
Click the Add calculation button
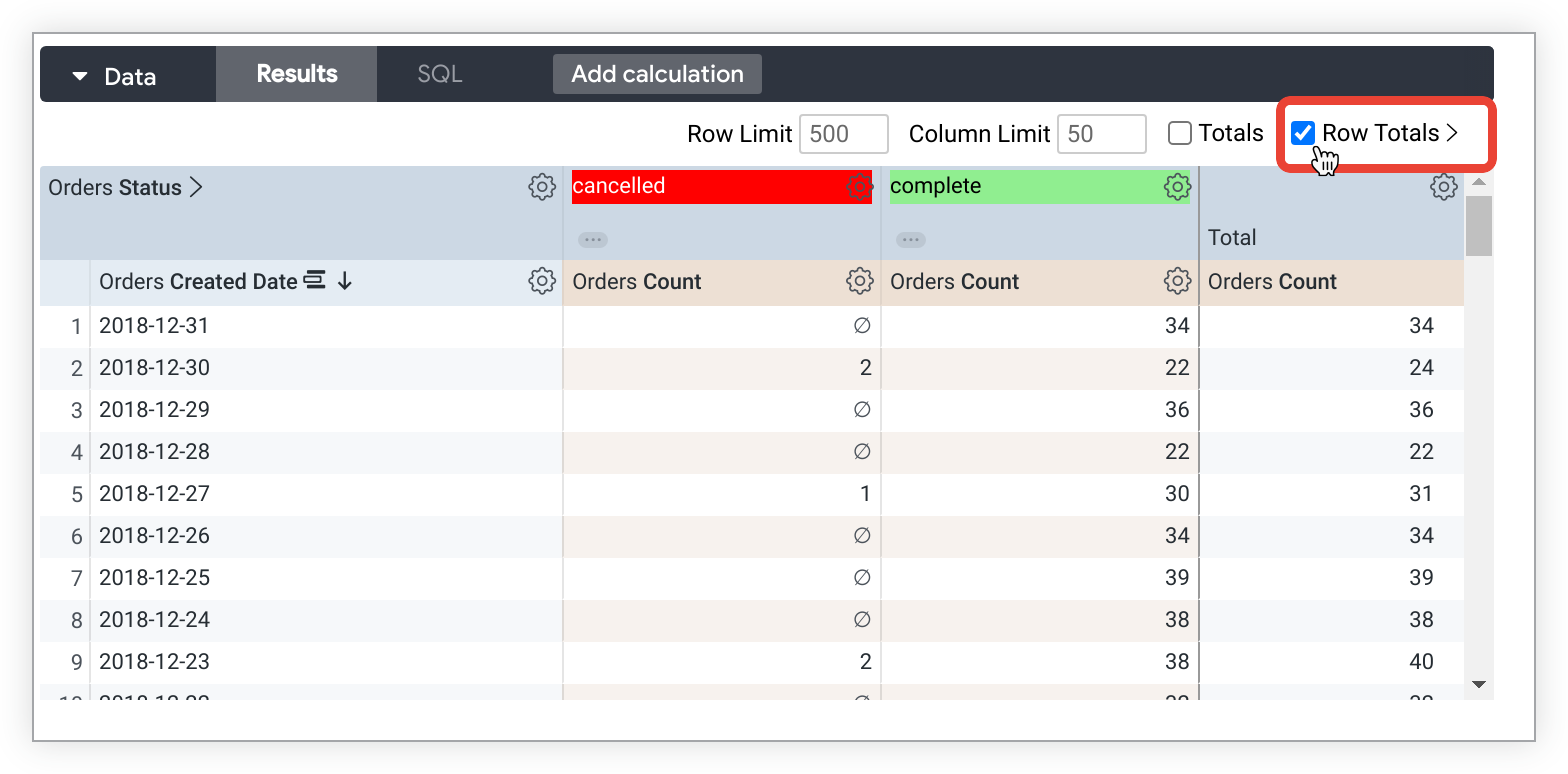(x=657, y=74)
